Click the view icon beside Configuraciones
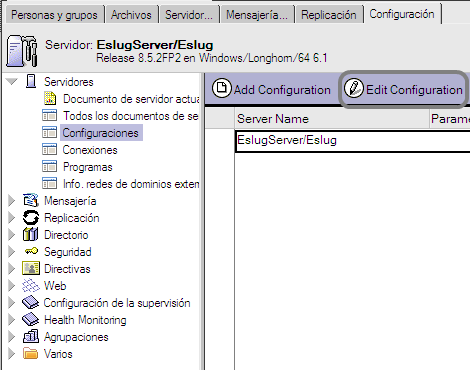Image resolution: width=470 pixels, height=370 pixels. [x=49, y=132]
